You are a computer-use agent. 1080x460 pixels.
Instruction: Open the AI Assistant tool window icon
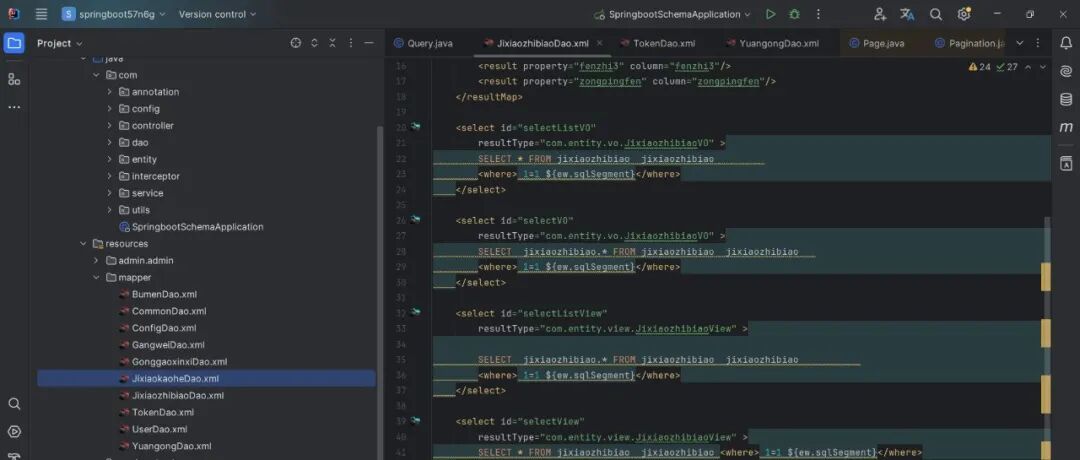(1066, 71)
